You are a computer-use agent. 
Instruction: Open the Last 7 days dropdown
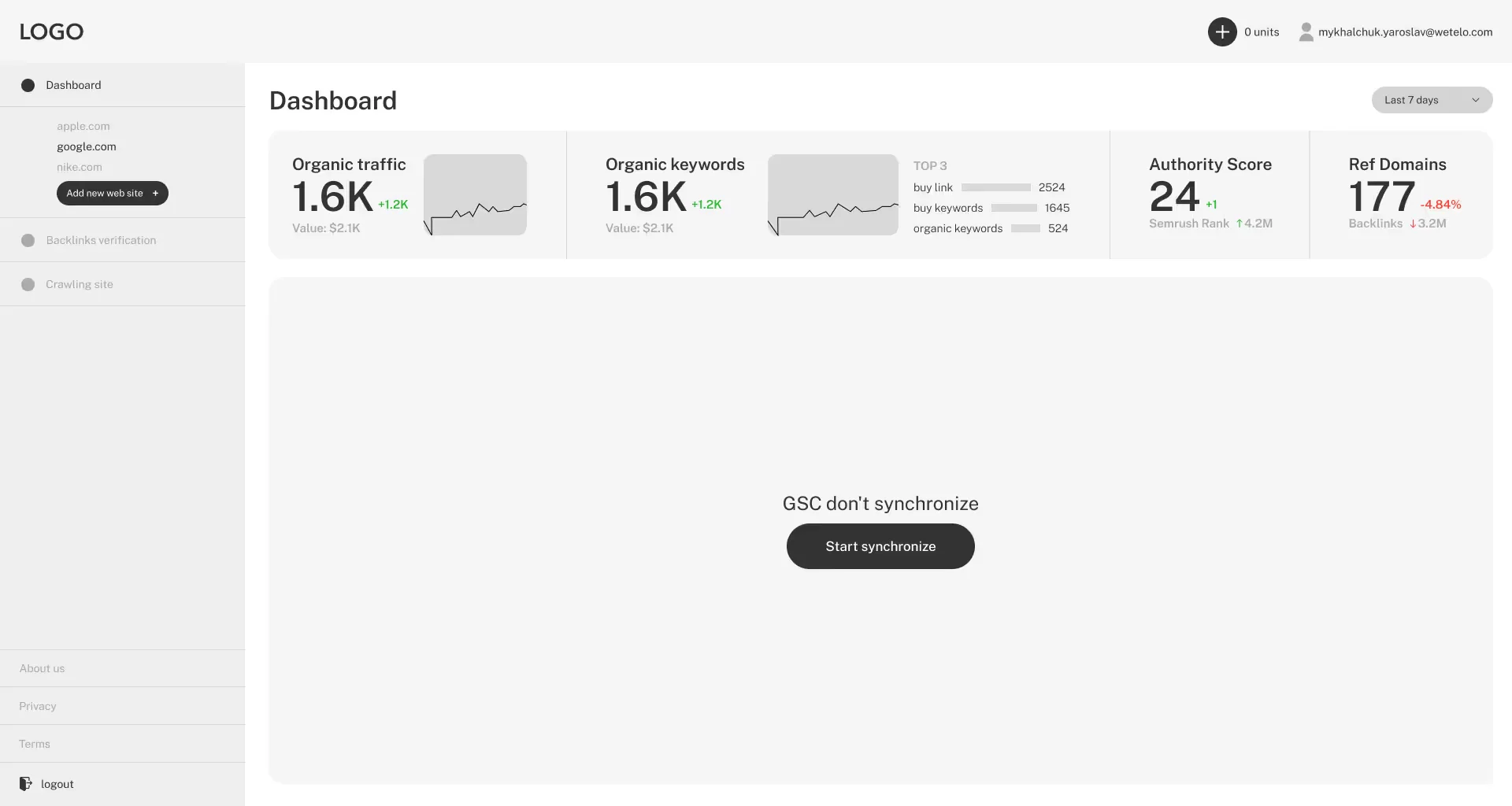click(1431, 100)
